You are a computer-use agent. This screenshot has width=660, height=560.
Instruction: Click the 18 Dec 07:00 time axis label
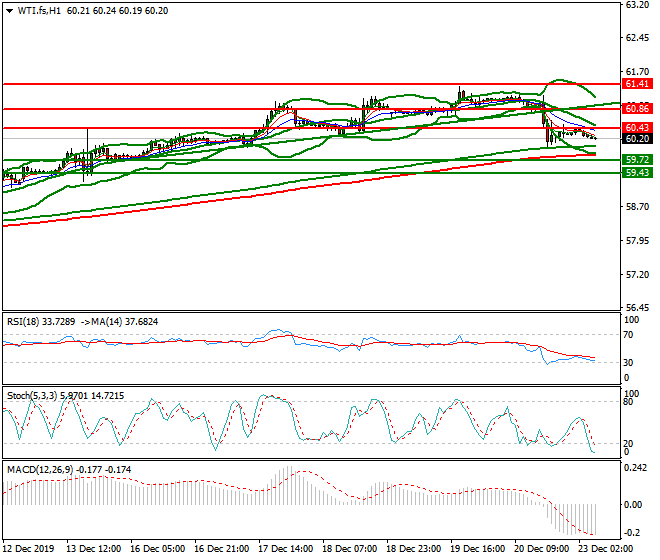coord(349,549)
